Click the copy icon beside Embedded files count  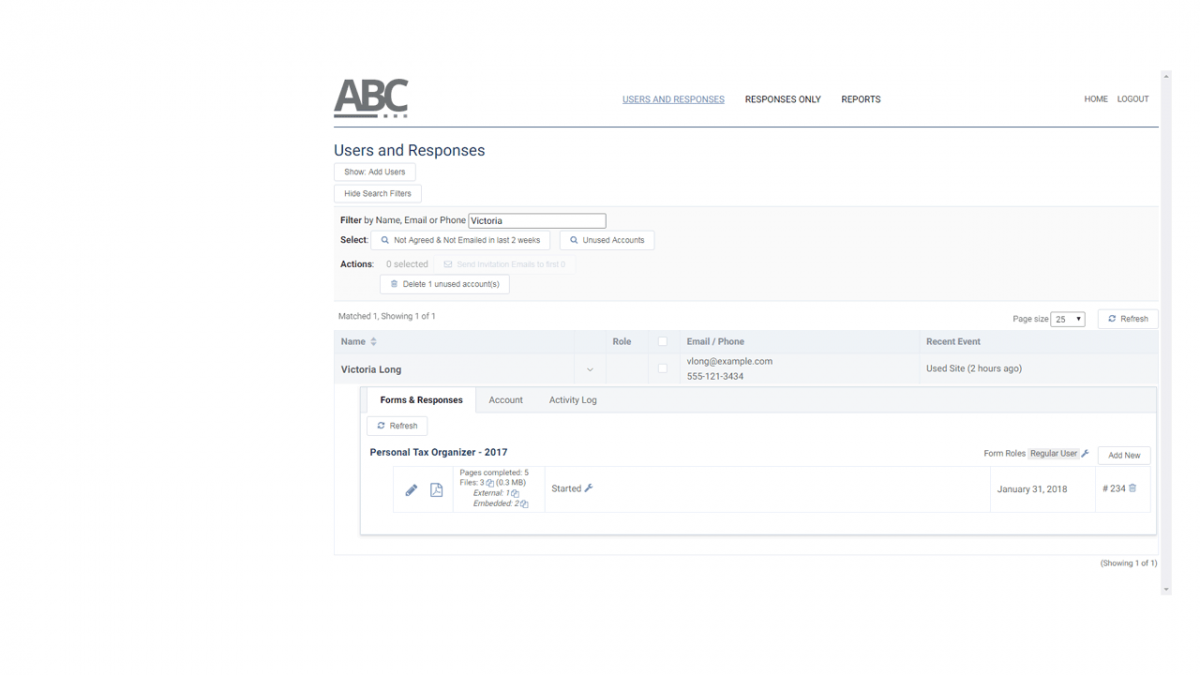click(524, 505)
